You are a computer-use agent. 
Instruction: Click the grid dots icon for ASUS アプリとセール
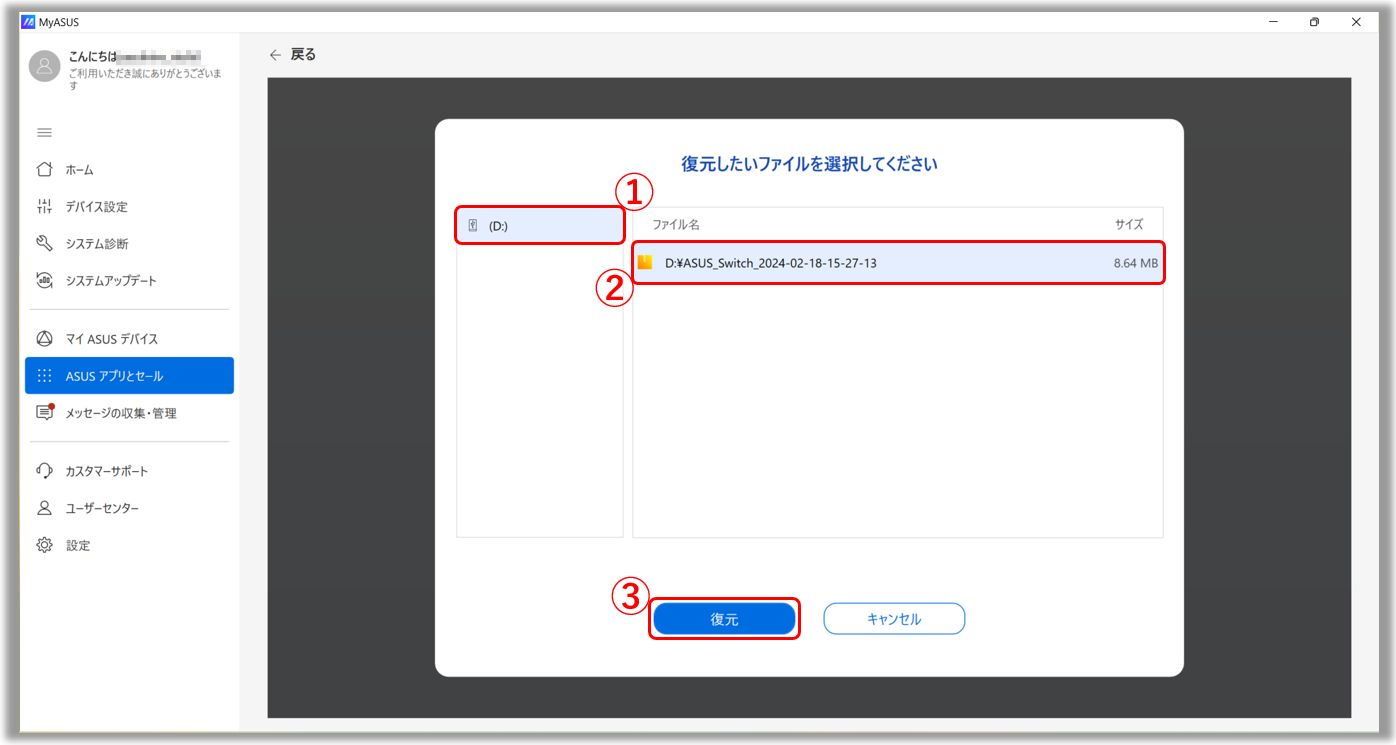pyautogui.click(x=44, y=376)
